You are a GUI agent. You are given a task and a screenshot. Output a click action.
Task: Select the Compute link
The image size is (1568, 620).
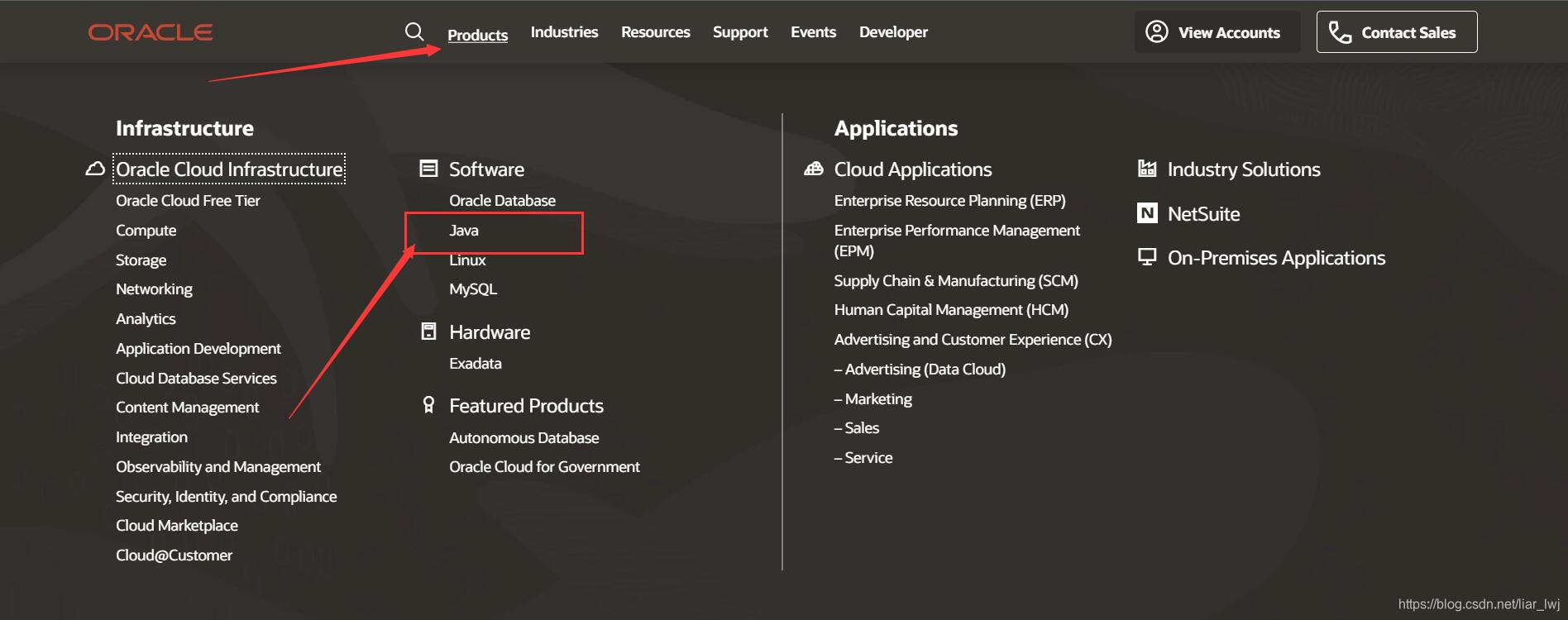146,231
